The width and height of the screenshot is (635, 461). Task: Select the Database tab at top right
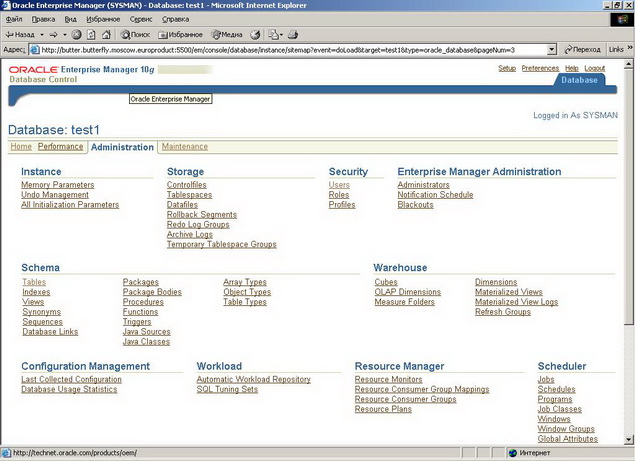579,80
